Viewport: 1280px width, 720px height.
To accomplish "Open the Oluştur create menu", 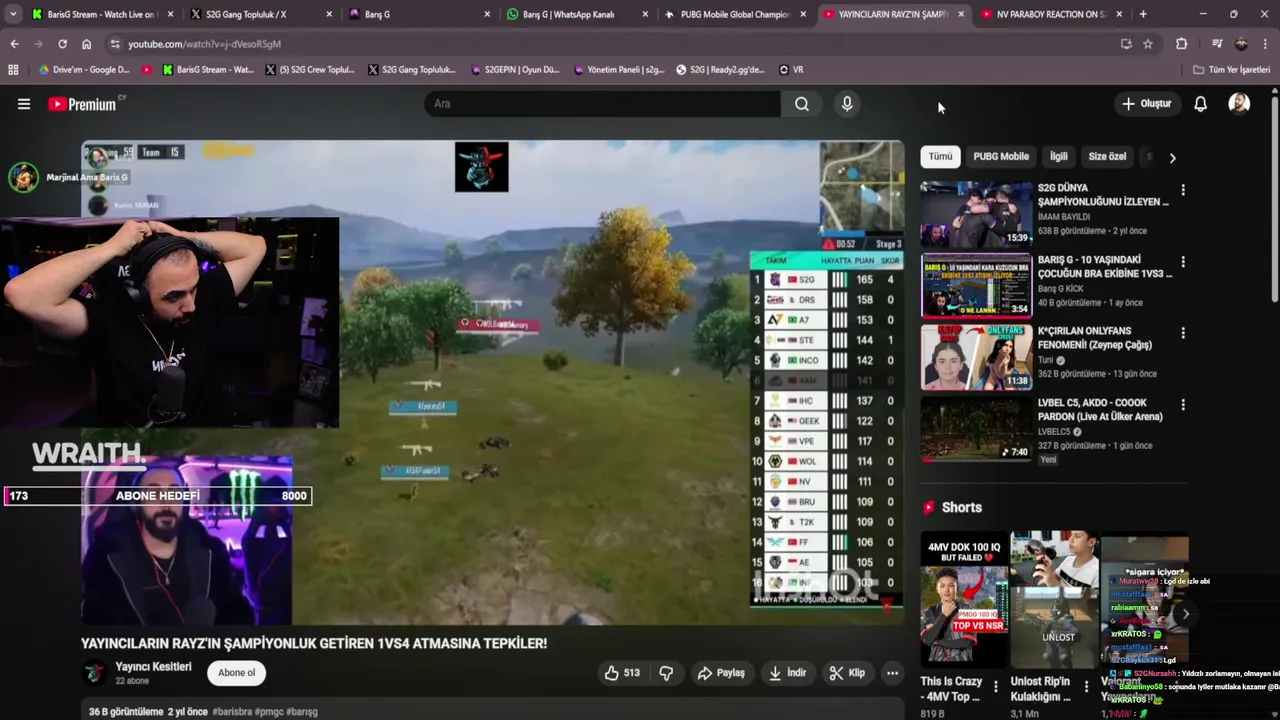I will (x=1146, y=104).
